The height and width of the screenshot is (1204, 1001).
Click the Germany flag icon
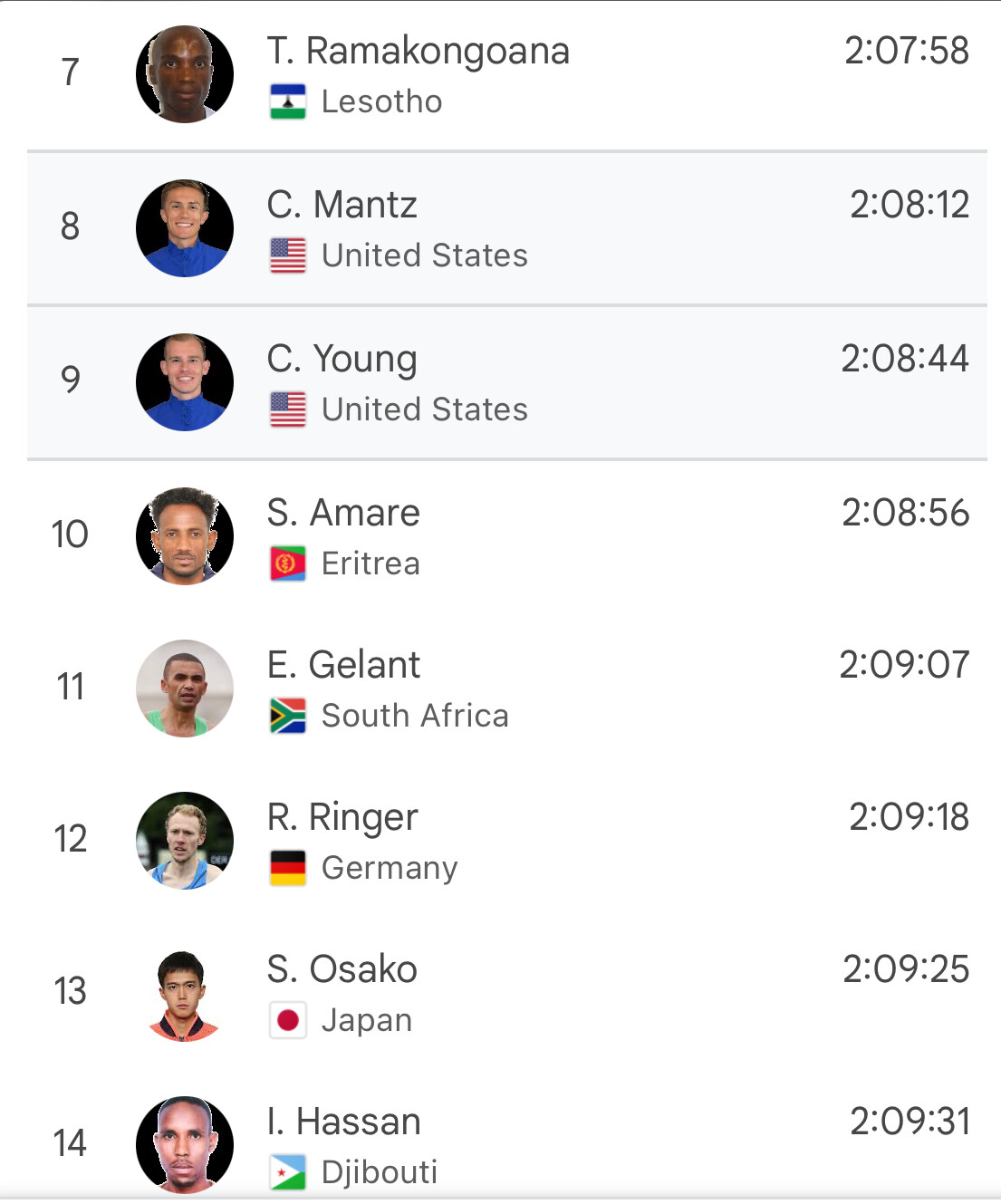tap(288, 868)
